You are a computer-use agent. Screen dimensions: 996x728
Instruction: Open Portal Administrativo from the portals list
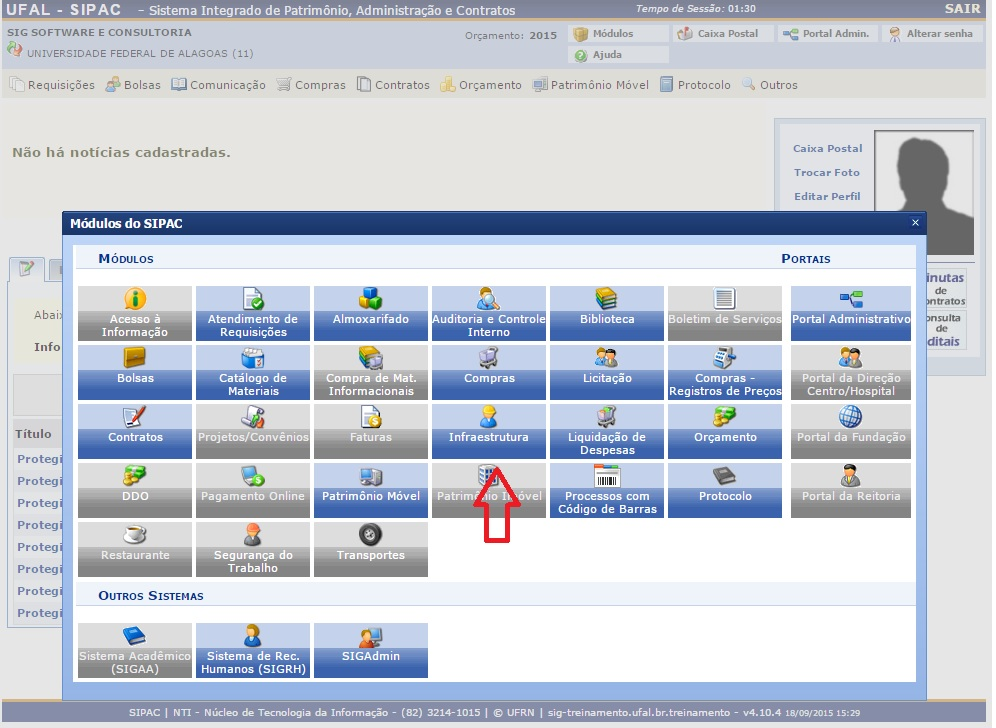[x=851, y=313]
